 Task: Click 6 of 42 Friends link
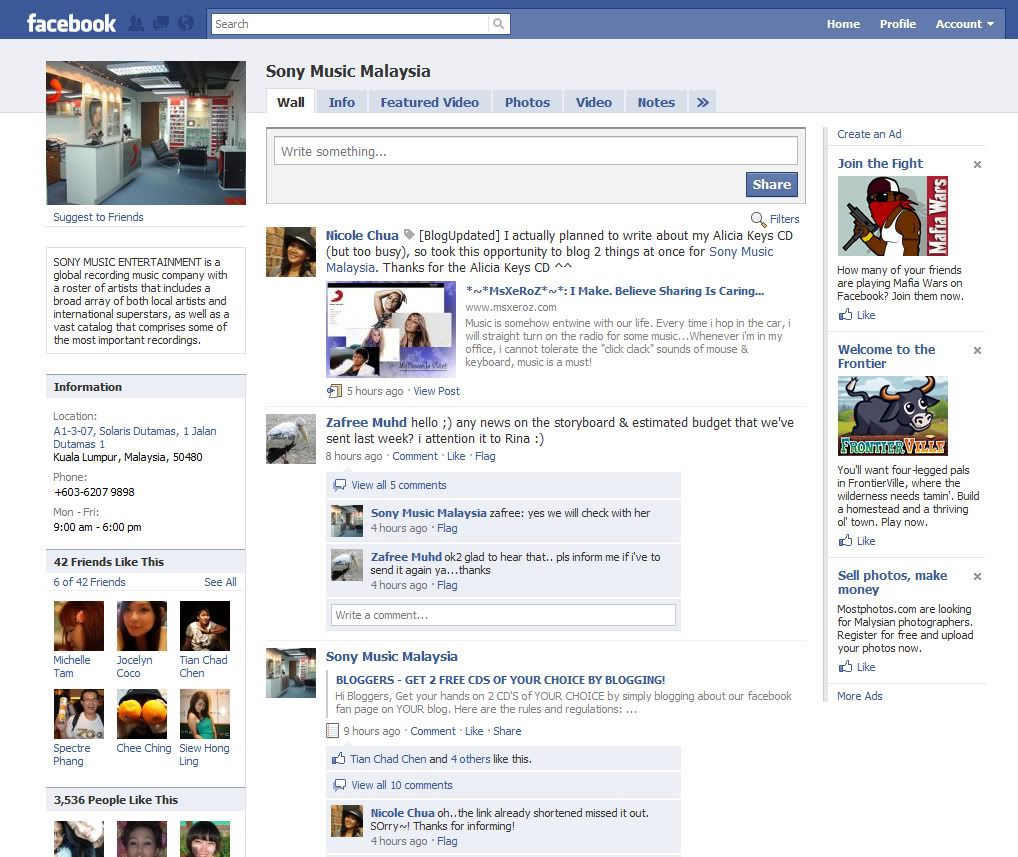point(89,582)
